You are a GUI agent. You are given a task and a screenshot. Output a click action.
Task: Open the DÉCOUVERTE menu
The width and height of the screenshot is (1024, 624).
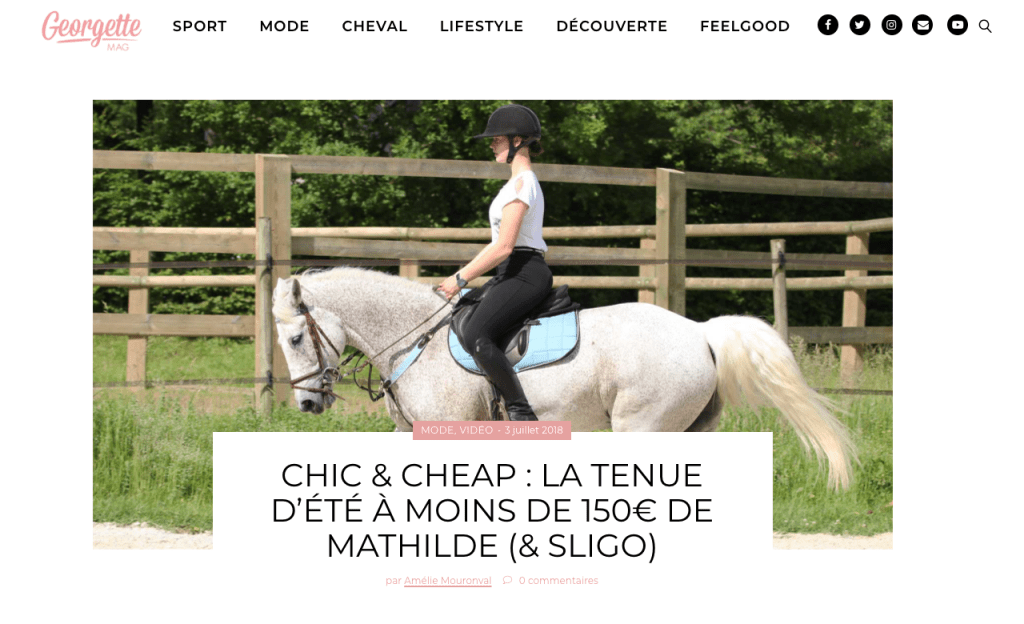[x=612, y=26]
